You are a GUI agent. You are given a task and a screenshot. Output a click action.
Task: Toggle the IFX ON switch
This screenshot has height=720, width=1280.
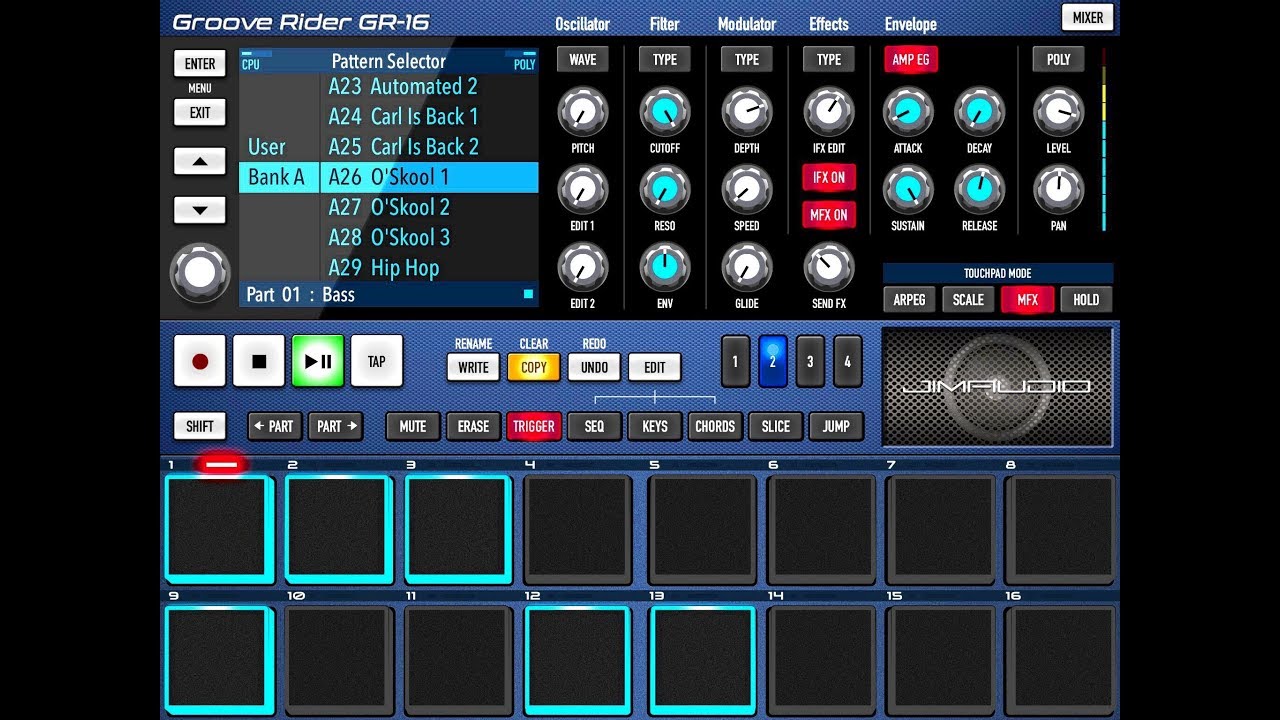(x=829, y=178)
